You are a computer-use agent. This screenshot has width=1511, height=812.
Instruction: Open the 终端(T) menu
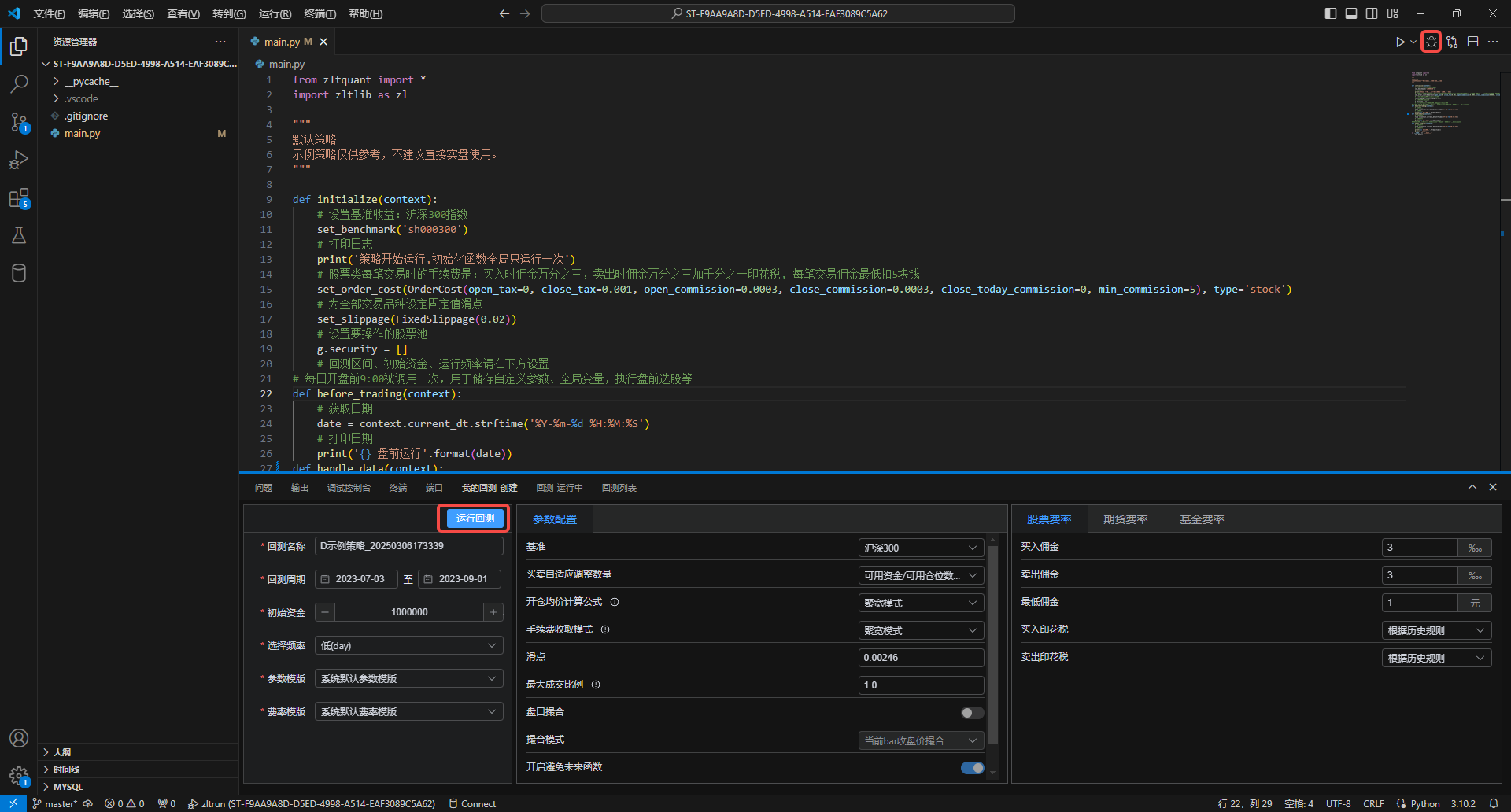click(320, 13)
